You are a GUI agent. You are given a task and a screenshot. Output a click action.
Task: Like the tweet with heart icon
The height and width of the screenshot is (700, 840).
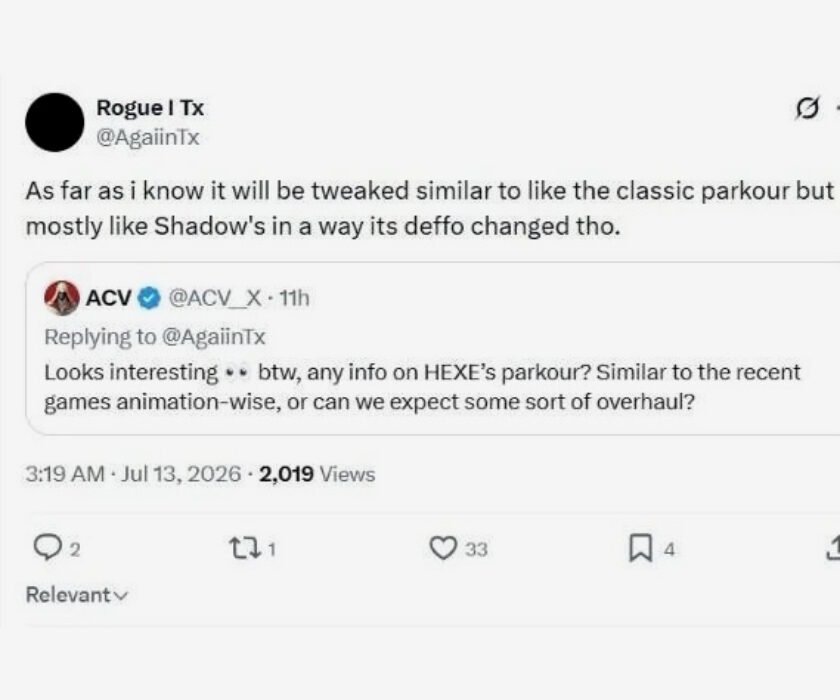coord(444,548)
